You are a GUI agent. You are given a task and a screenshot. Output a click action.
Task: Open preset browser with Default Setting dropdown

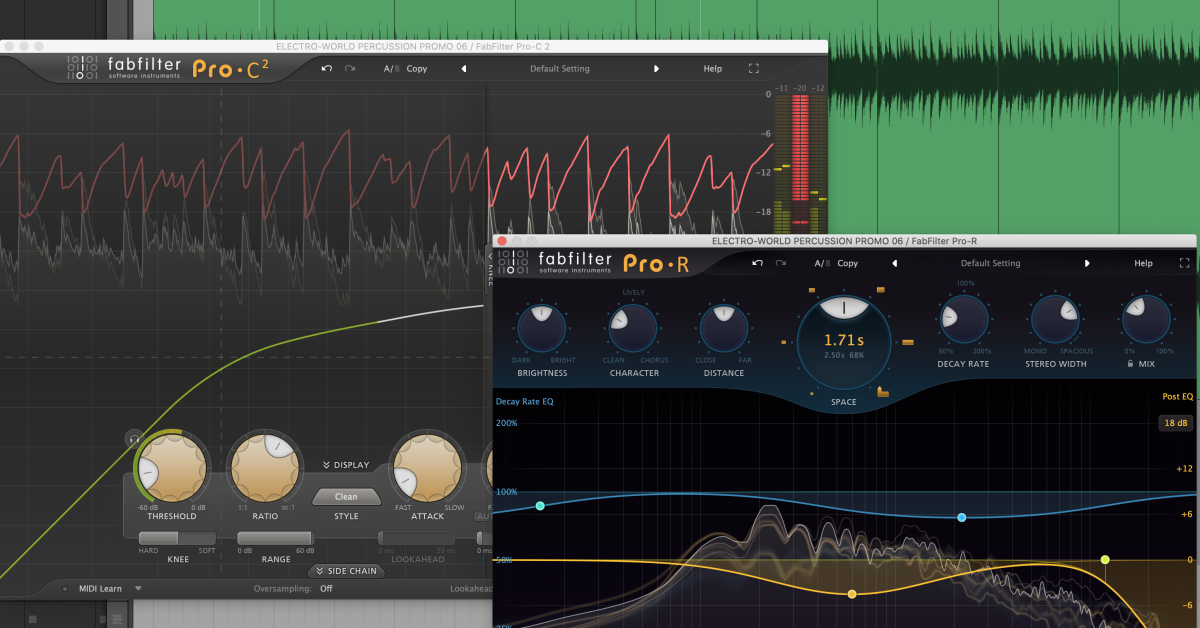(x=560, y=68)
